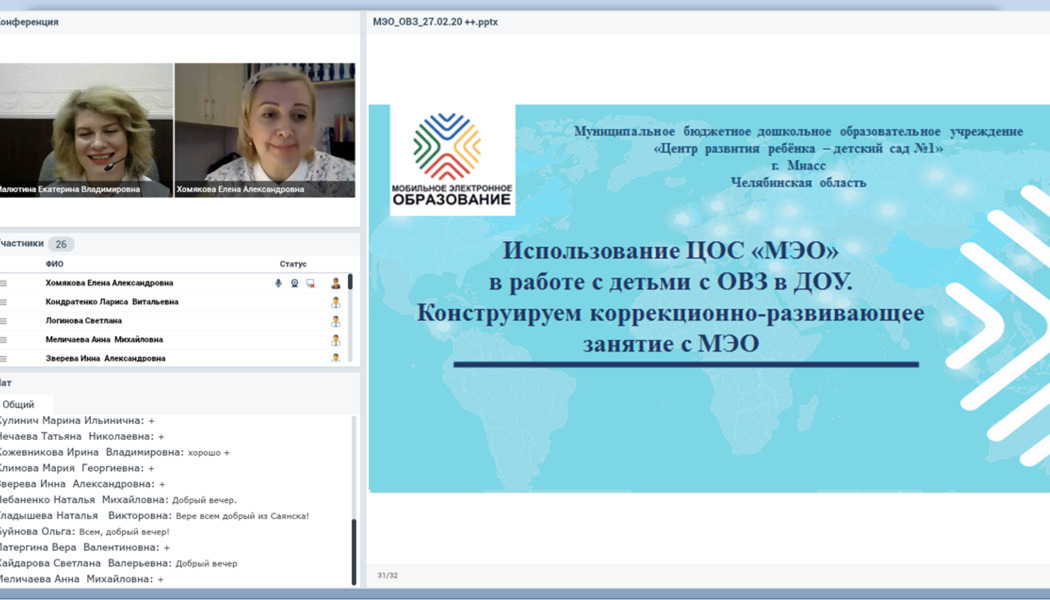Click the user role icon for Меличаева Анна
The height and width of the screenshot is (600, 1050).
click(x=335, y=340)
